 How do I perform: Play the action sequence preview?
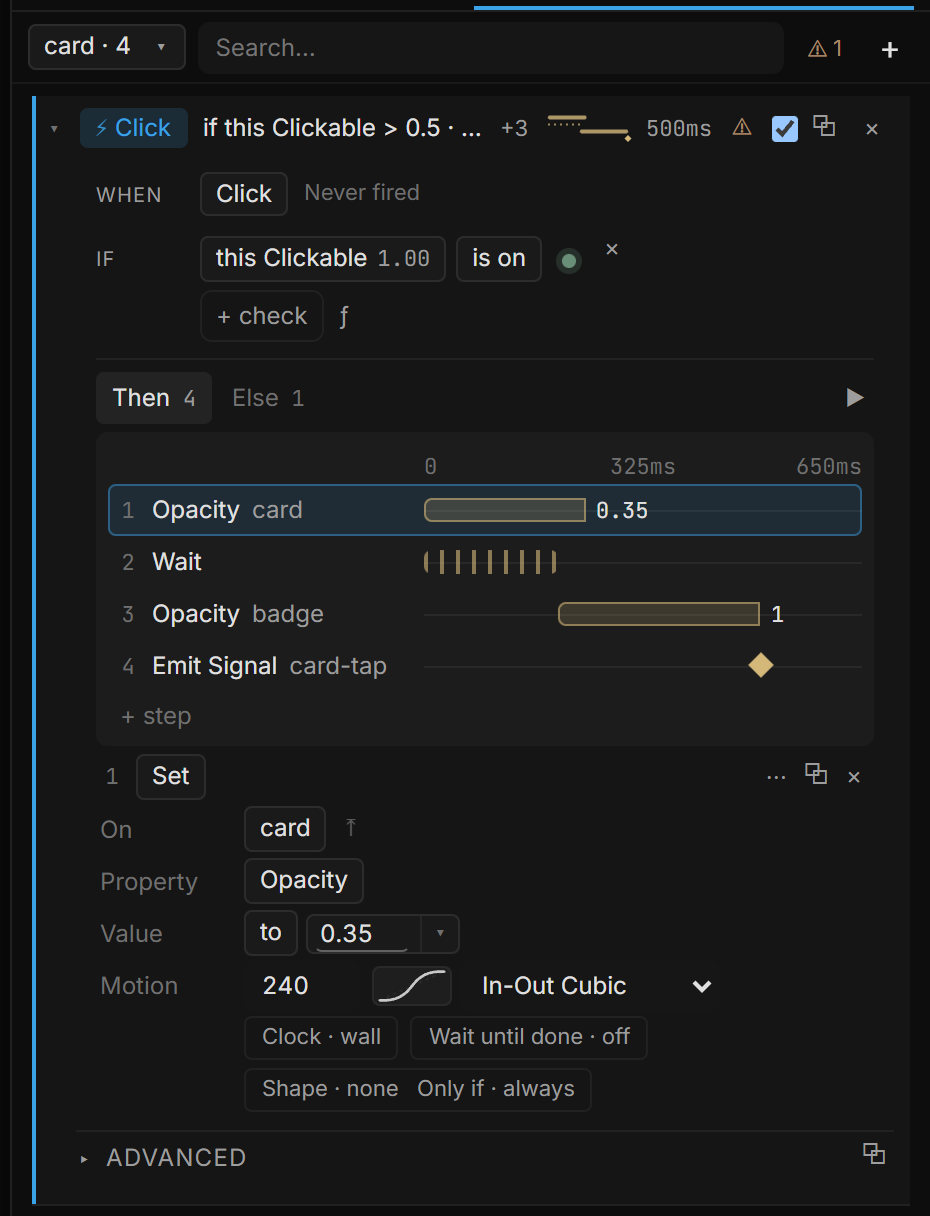[x=855, y=398]
